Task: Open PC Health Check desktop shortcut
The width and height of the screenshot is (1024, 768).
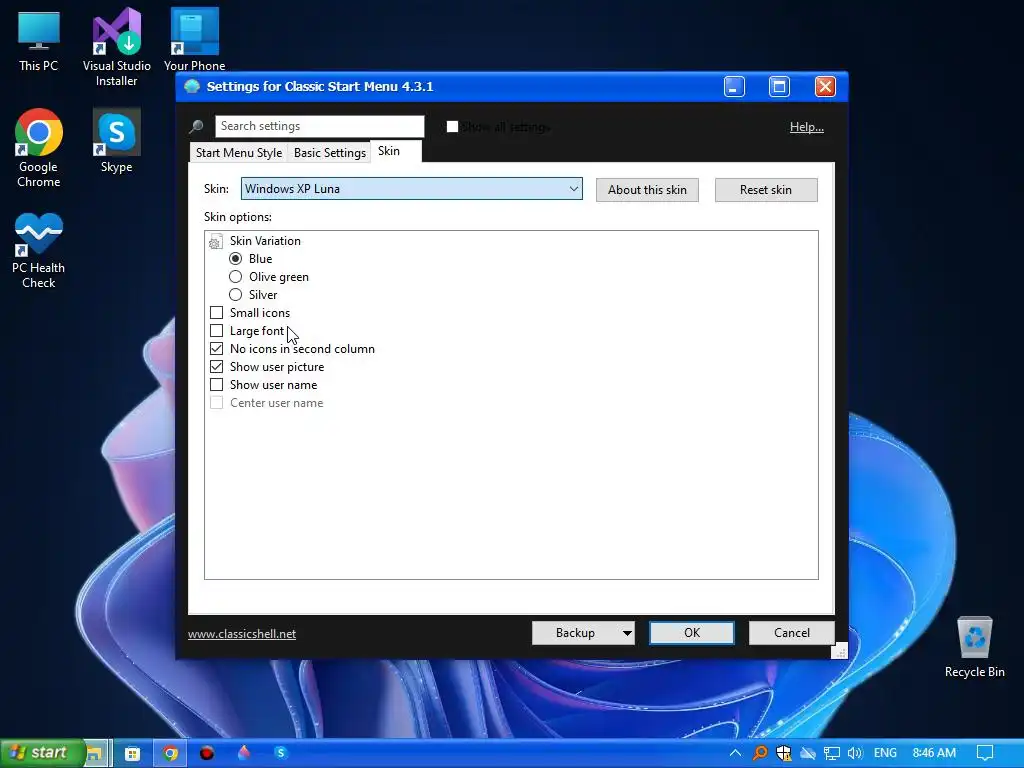Action: coord(39,250)
